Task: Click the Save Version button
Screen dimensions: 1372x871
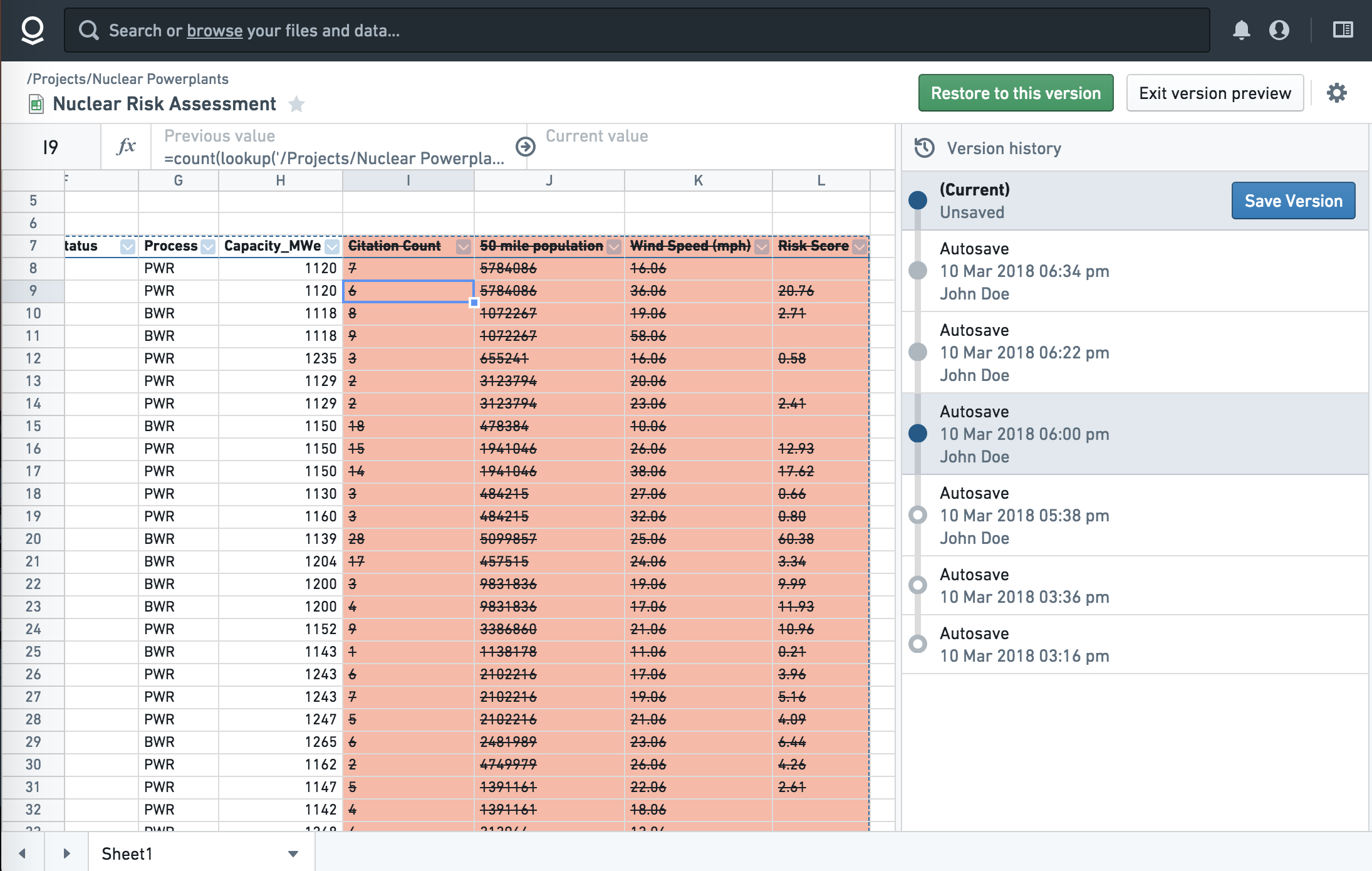Action: (1293, 201)
